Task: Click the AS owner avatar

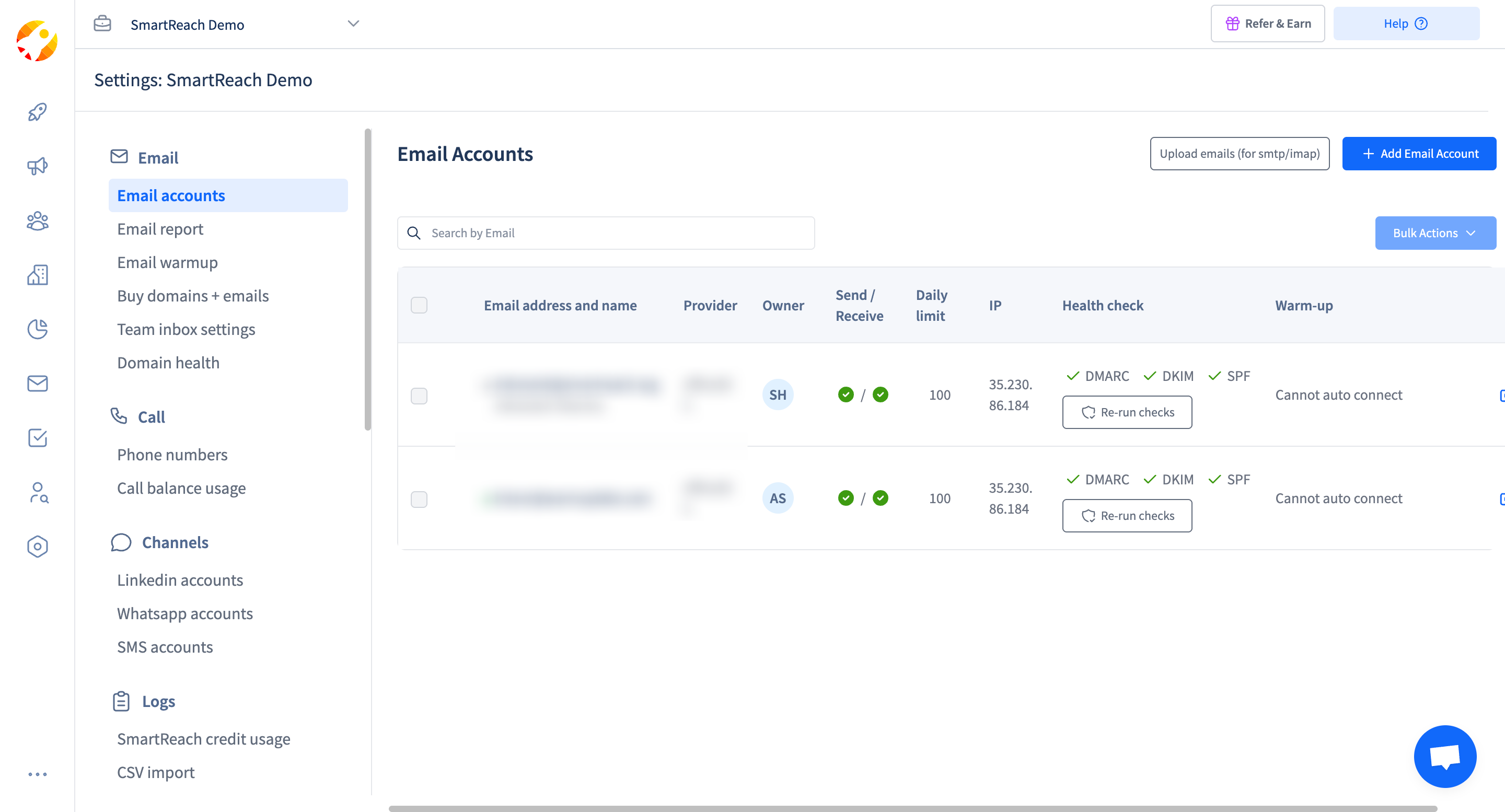Action: (778, 498)
